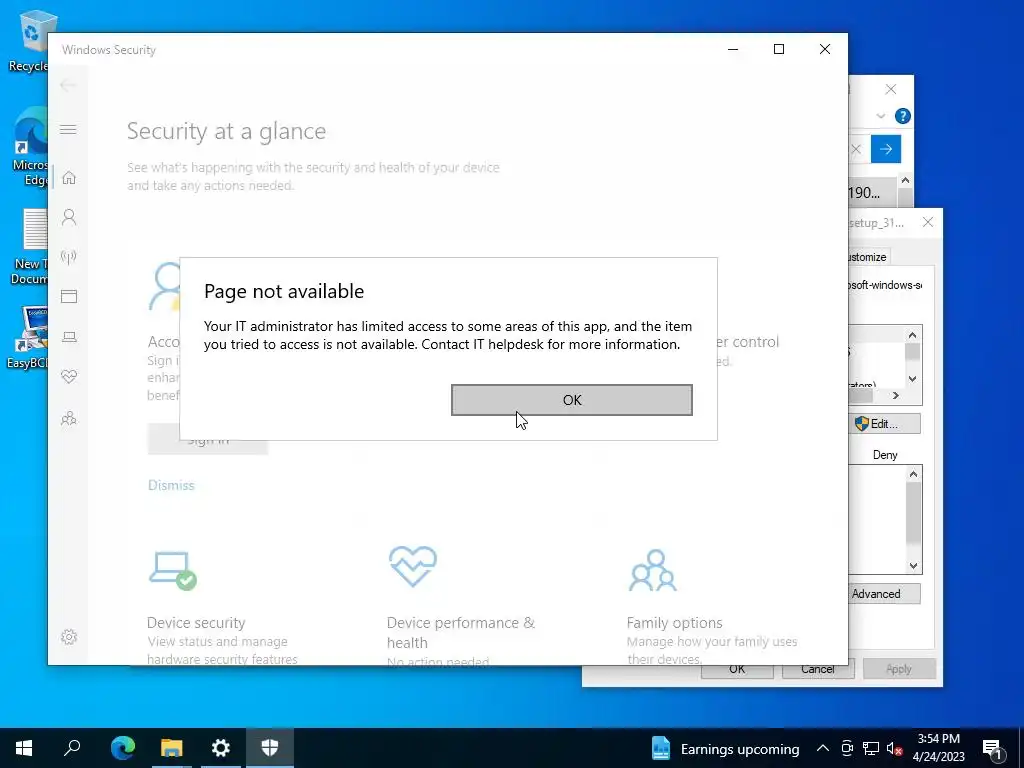Open the Action Center notifications icon

coord(993,749)
